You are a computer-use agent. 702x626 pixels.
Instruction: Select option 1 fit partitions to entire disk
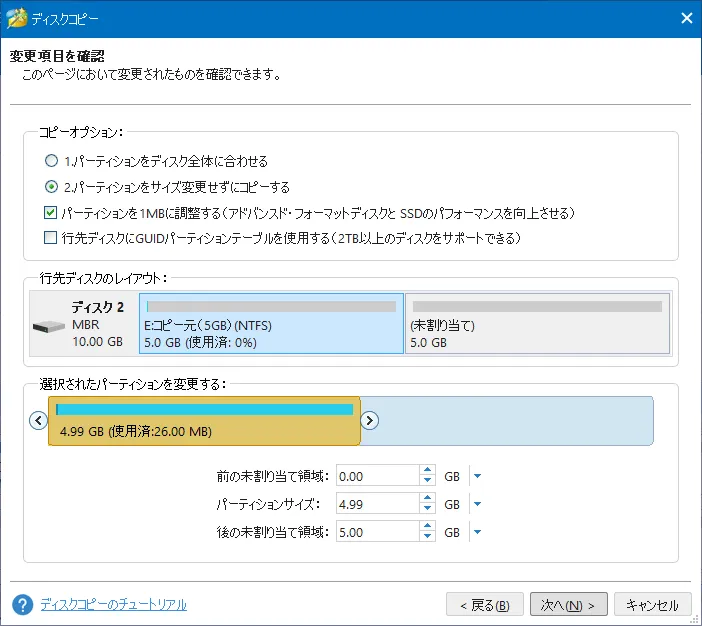[x=50, y=161]
